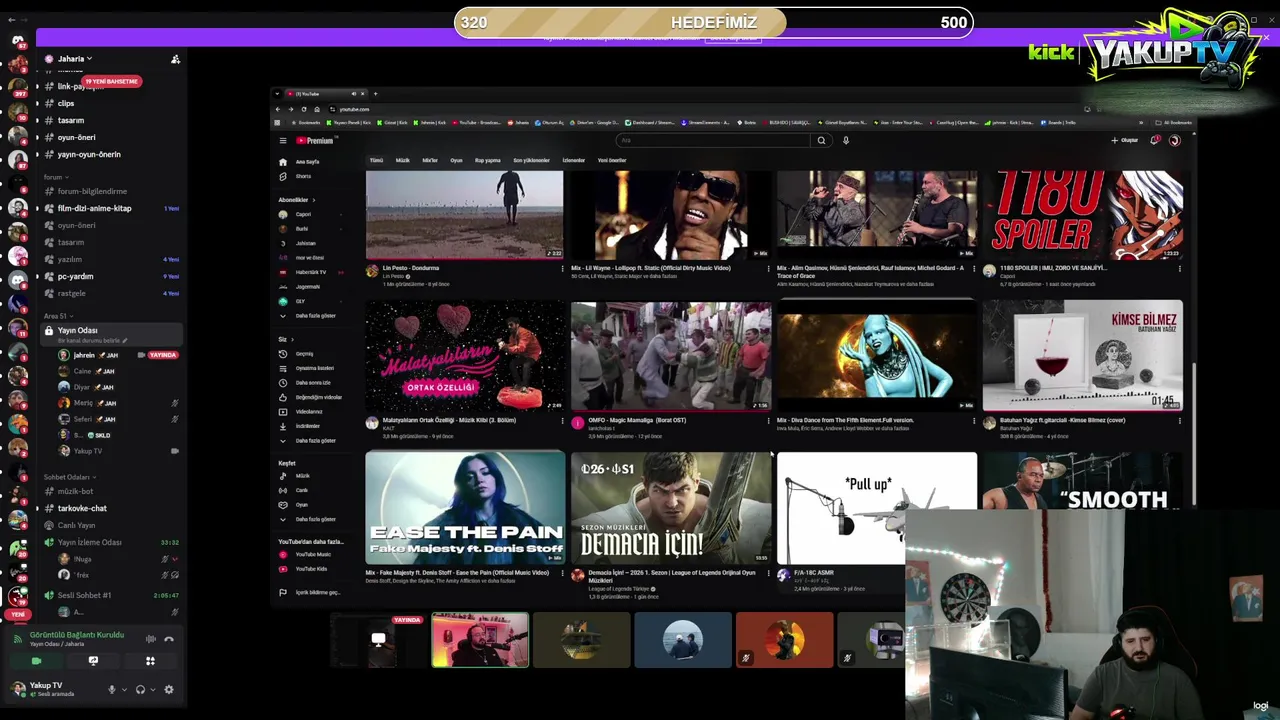Open the Demacia İçin video thumbnail
This screenshot has height=720, width=1280.
pos(670,508)
